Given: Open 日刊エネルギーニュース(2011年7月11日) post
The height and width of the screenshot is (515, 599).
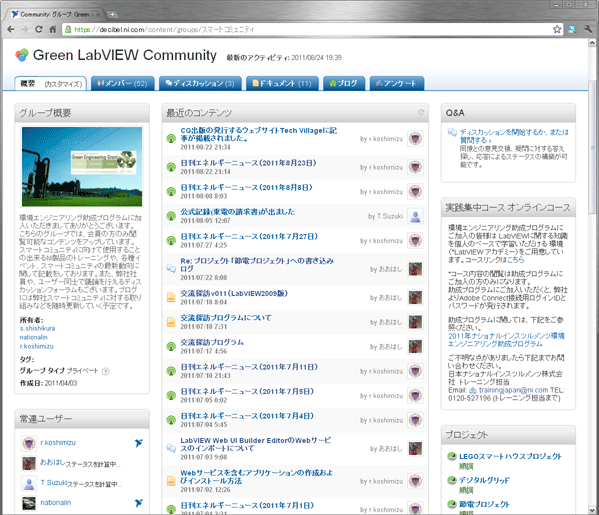Looking at the screenshot, I should tap(249, 367).
